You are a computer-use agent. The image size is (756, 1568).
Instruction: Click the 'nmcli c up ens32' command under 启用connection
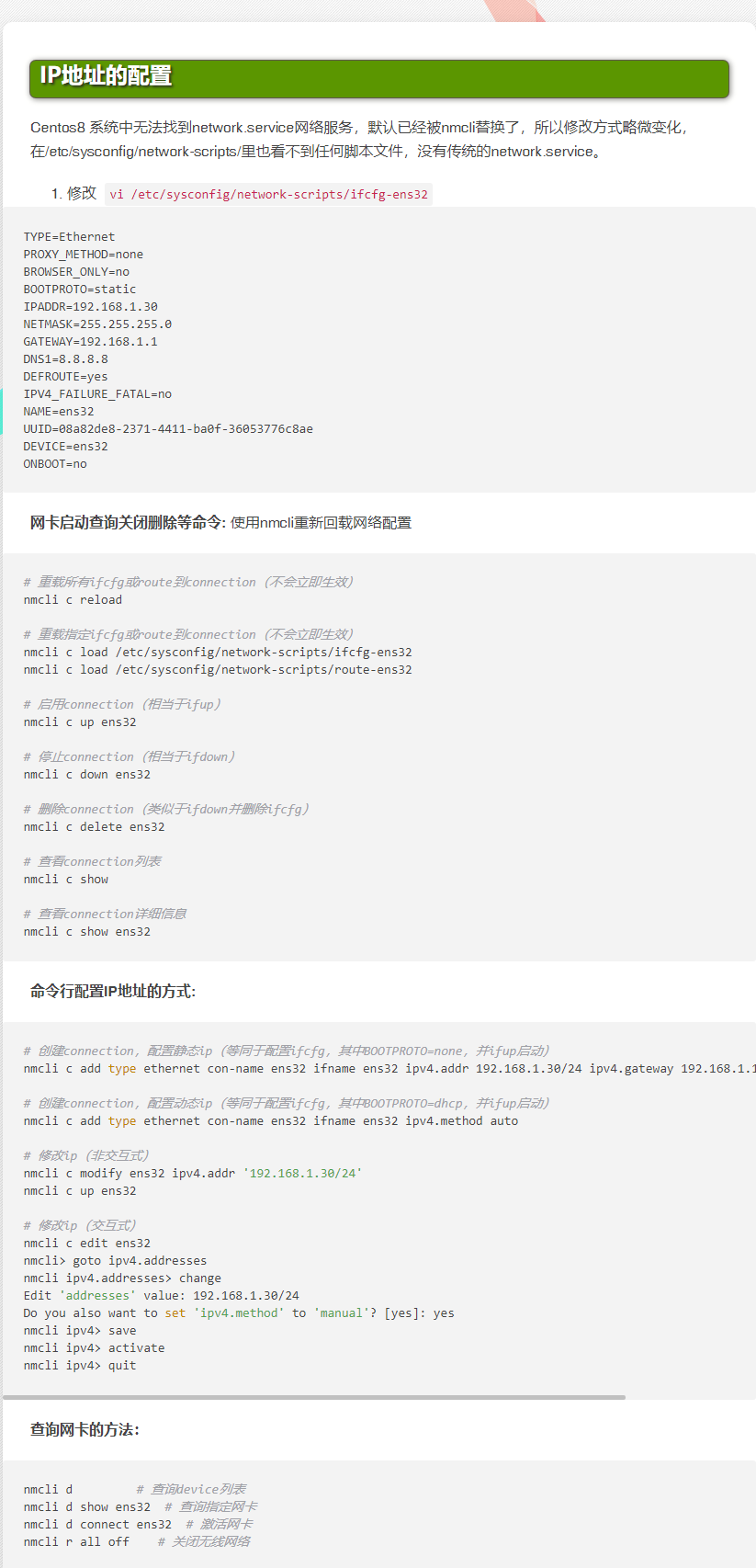click(x=80, y=722)
